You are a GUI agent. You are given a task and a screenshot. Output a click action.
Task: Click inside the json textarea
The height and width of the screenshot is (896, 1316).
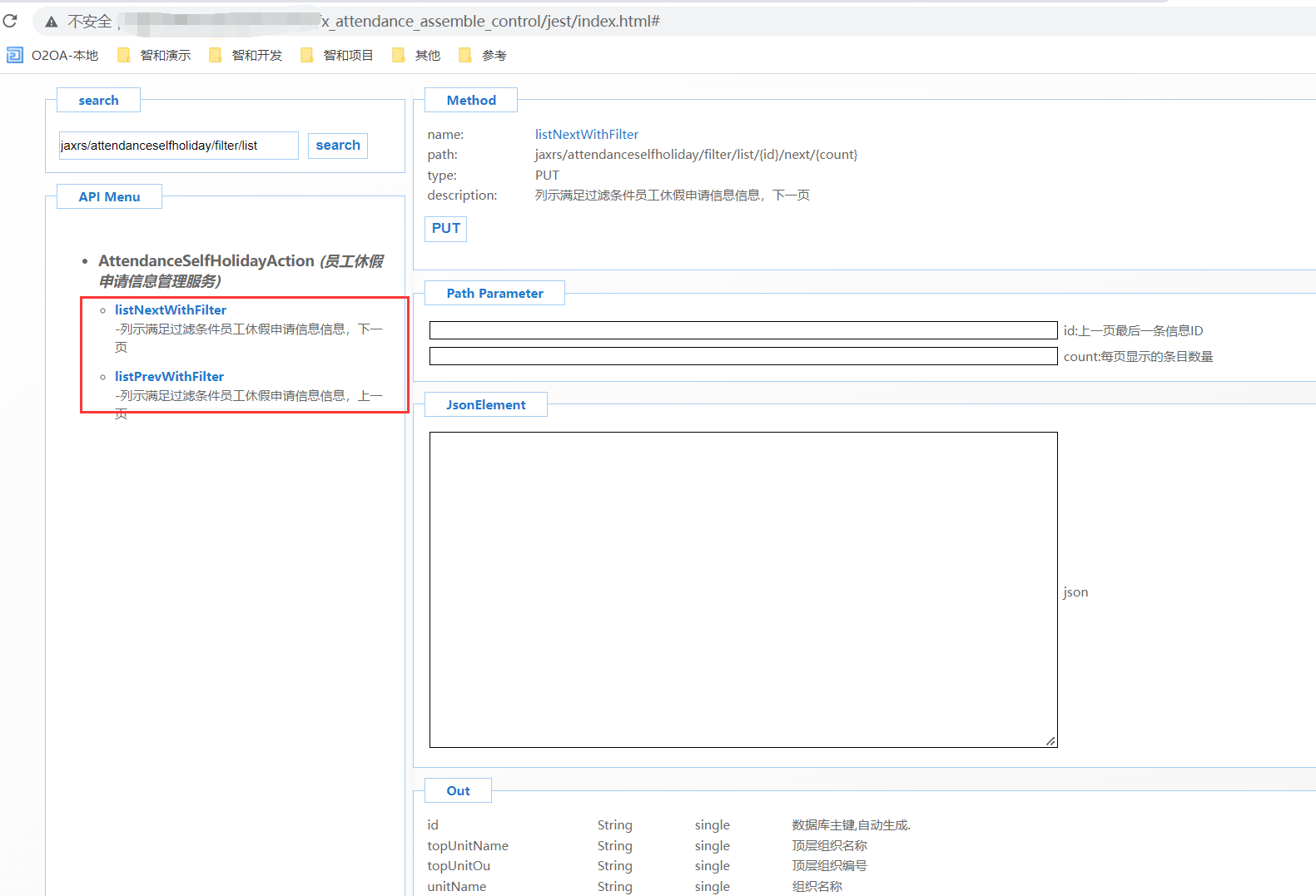pyautogui.click(x=742, y=589)
